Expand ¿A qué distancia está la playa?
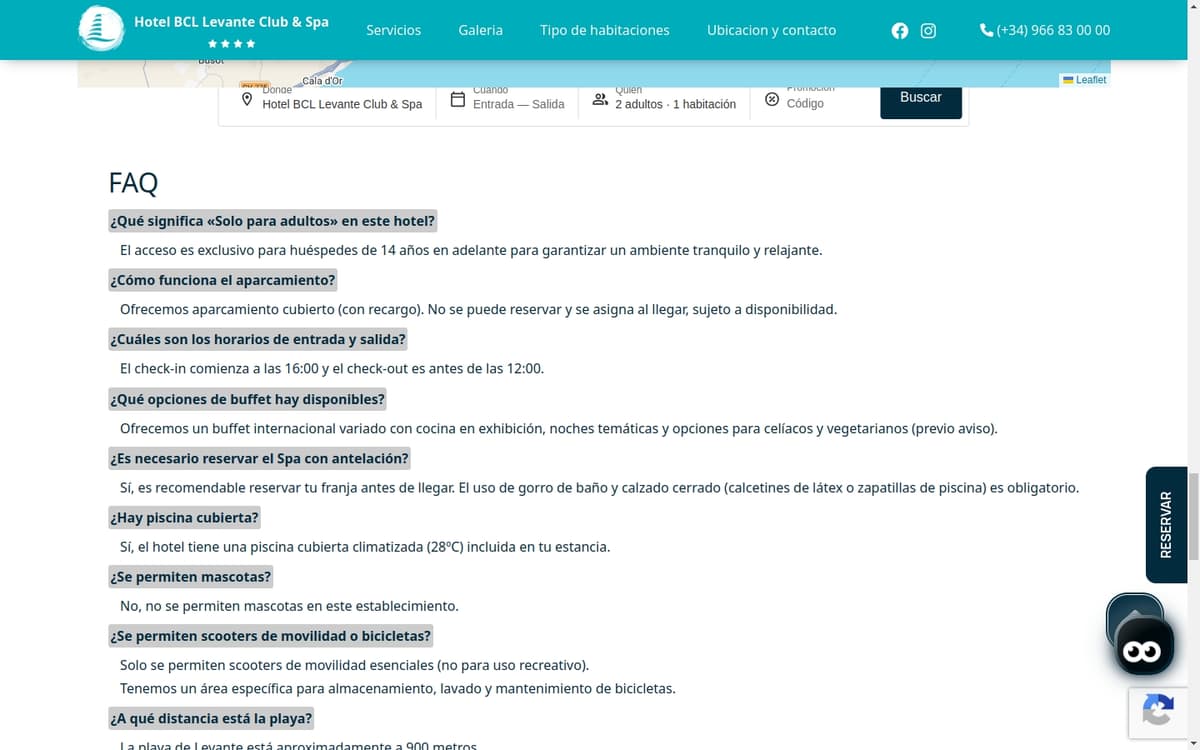1200x750 pixels. (211, 718)
